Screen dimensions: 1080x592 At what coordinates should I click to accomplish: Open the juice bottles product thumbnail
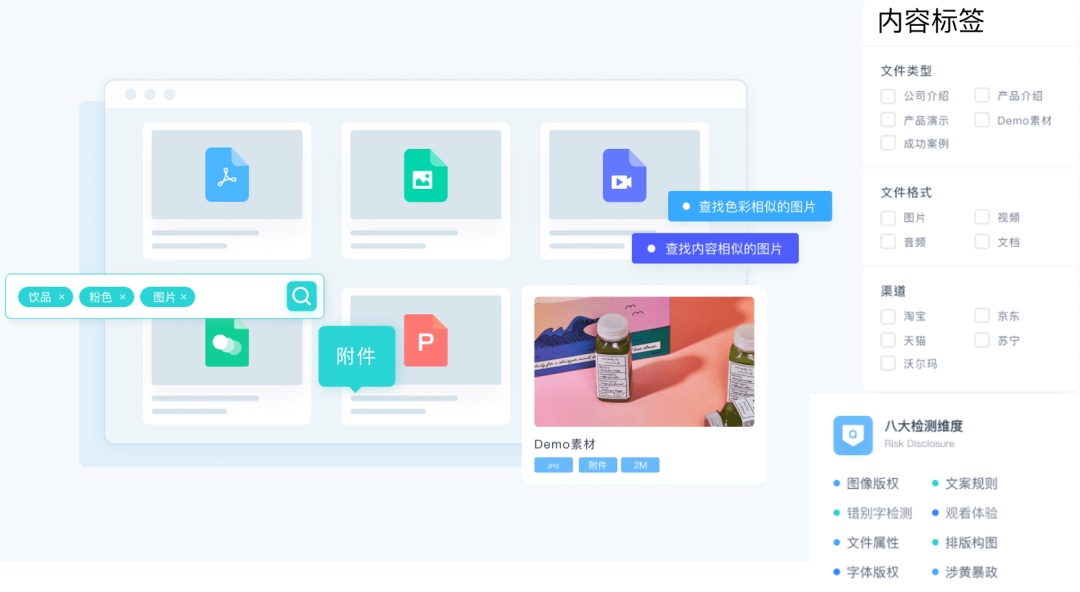coord(644,361)
